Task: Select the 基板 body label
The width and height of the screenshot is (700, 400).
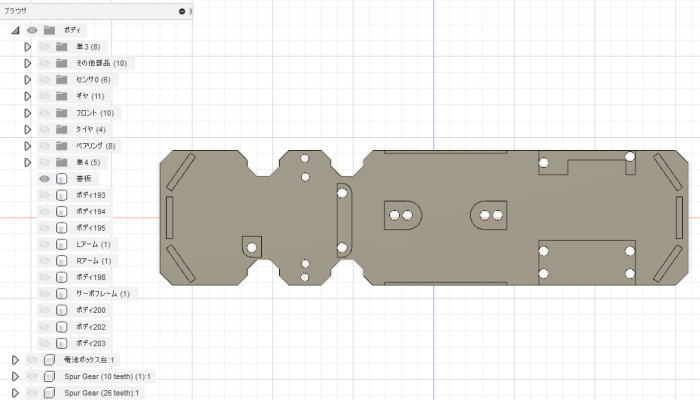Action: [x=84, y=179]
